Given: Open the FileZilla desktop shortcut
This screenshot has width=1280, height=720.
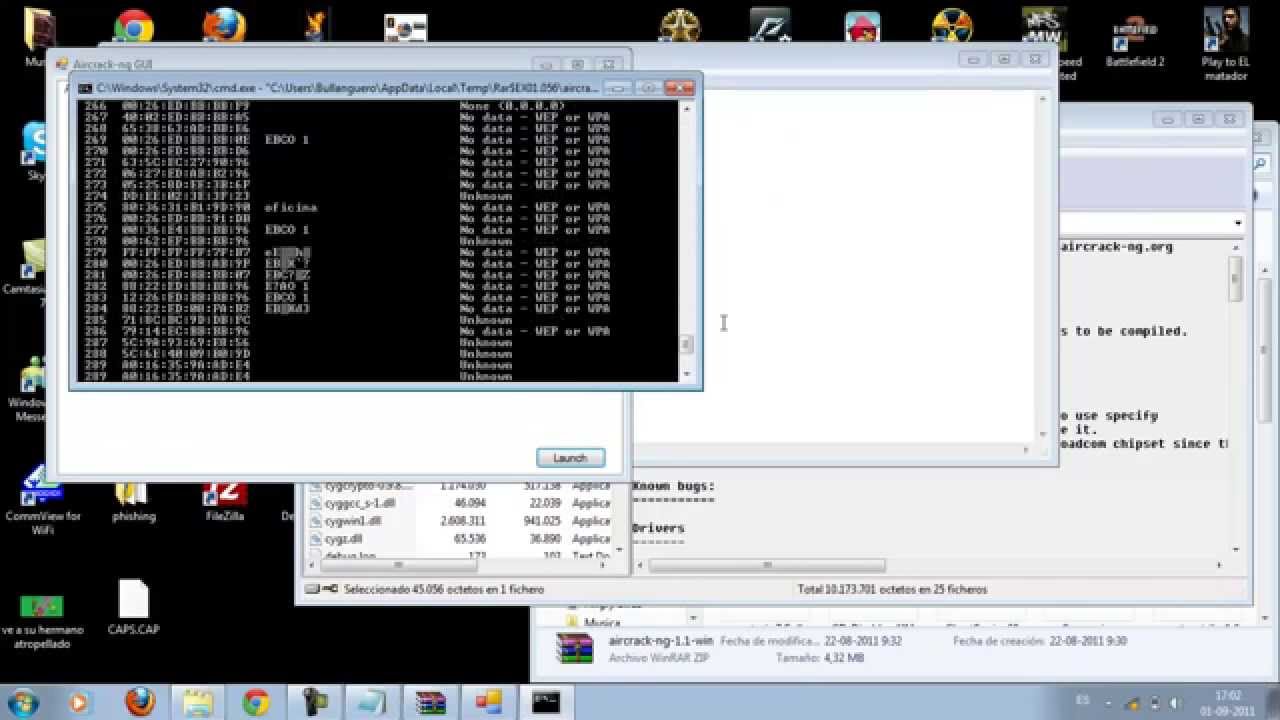Looking at the screenshot, I should [224, 500].
